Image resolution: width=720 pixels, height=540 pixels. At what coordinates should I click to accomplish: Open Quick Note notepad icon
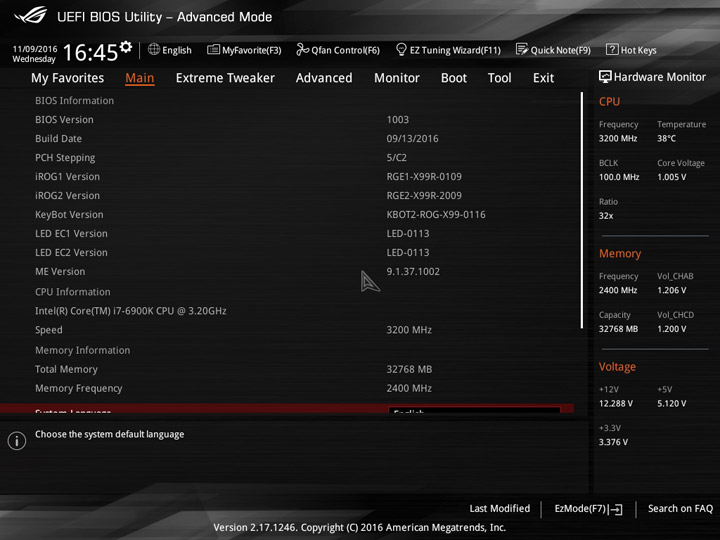(x=522, y=49)
